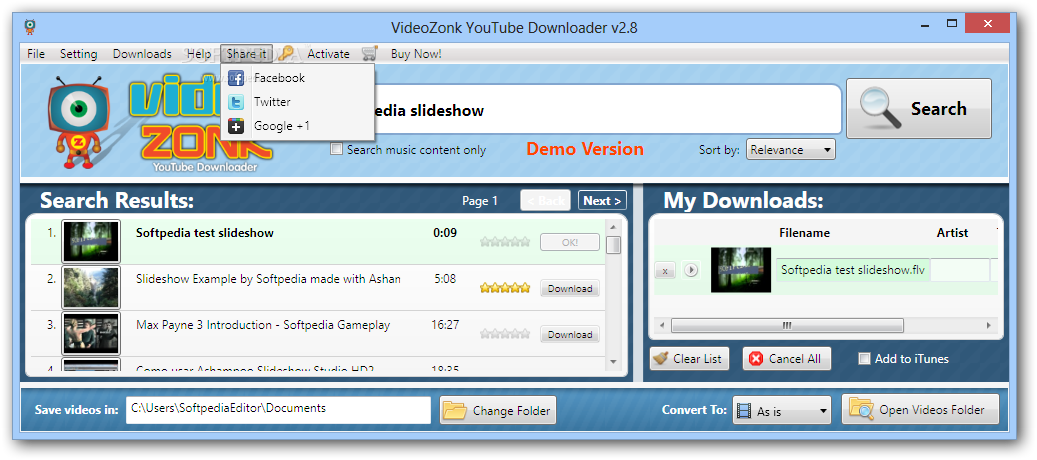
Task: Click the OK! button on first result
Action: pyautogui.click(x=570, y=242)
